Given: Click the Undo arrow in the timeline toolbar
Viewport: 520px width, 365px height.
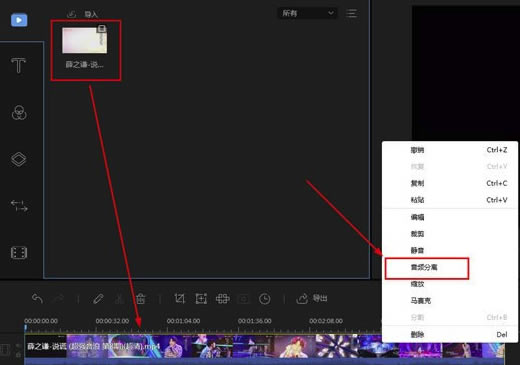Looking at the screenshot, I should pyautogui.click(x=37, y=299).
